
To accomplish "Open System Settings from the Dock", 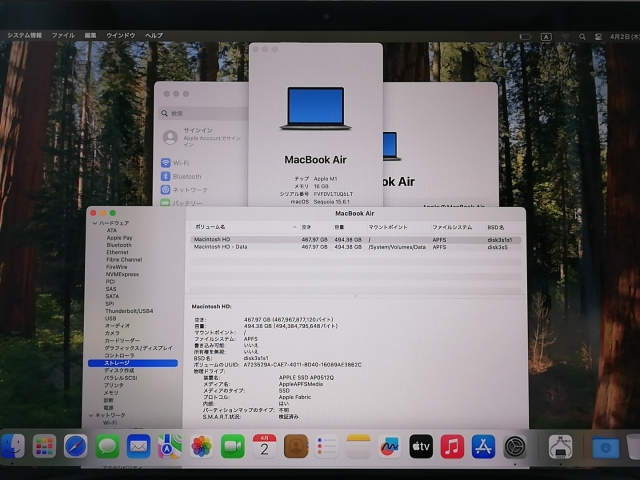I will click(x=515, y=447).
